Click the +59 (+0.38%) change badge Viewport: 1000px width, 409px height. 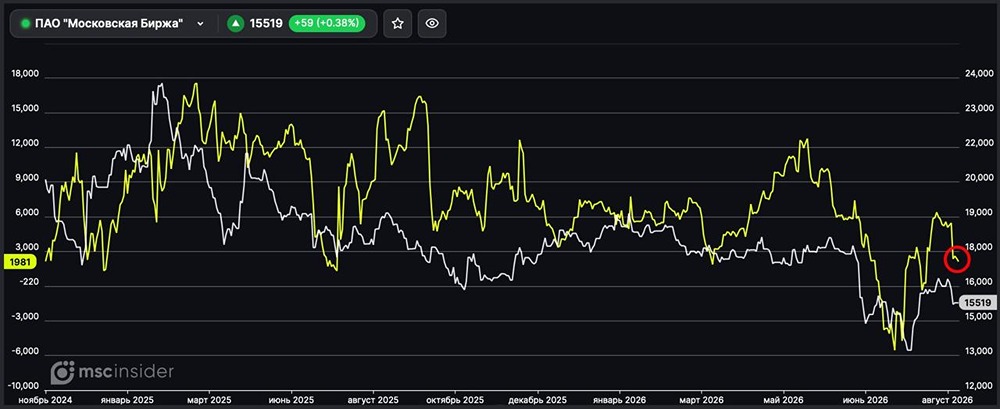pyautogui.click(x=327, y=24)
